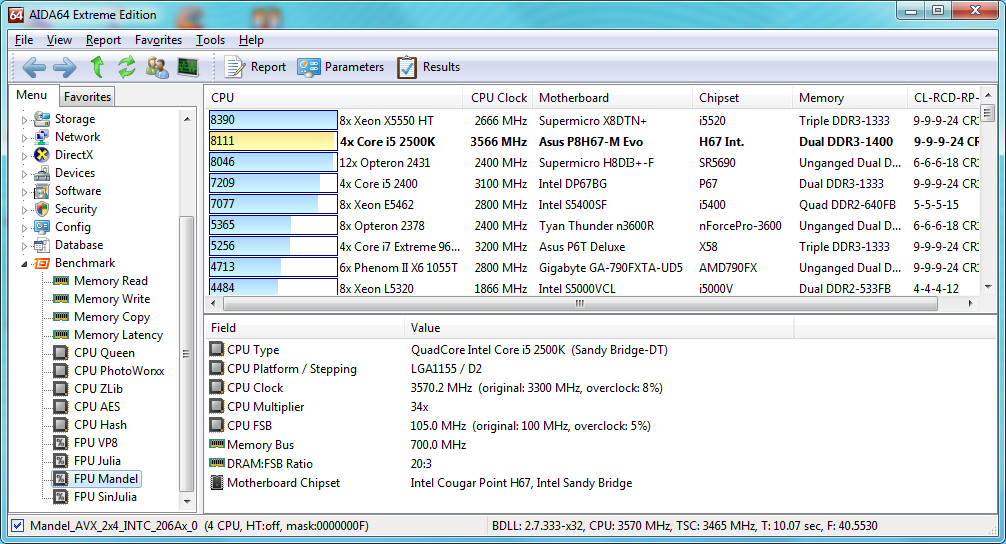Expand the Security tree node

click(x=24, y=210)
